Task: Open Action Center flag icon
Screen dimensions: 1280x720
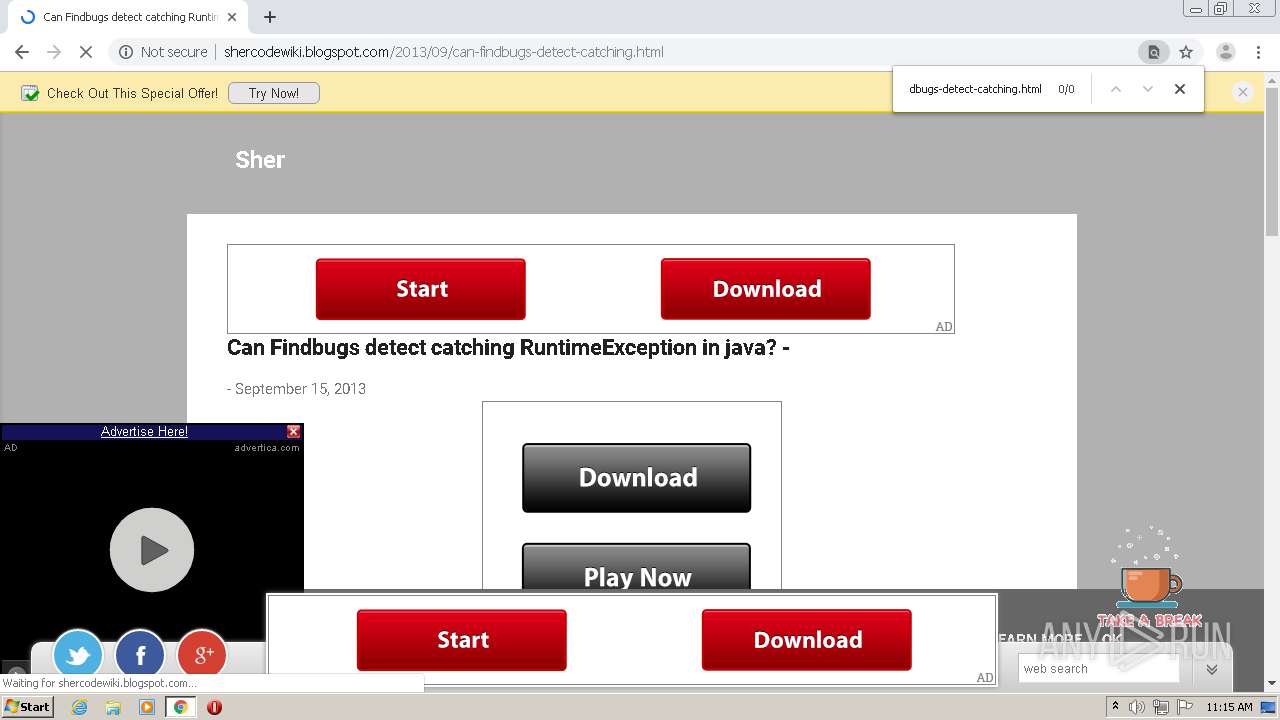Action: [1185, 707]
